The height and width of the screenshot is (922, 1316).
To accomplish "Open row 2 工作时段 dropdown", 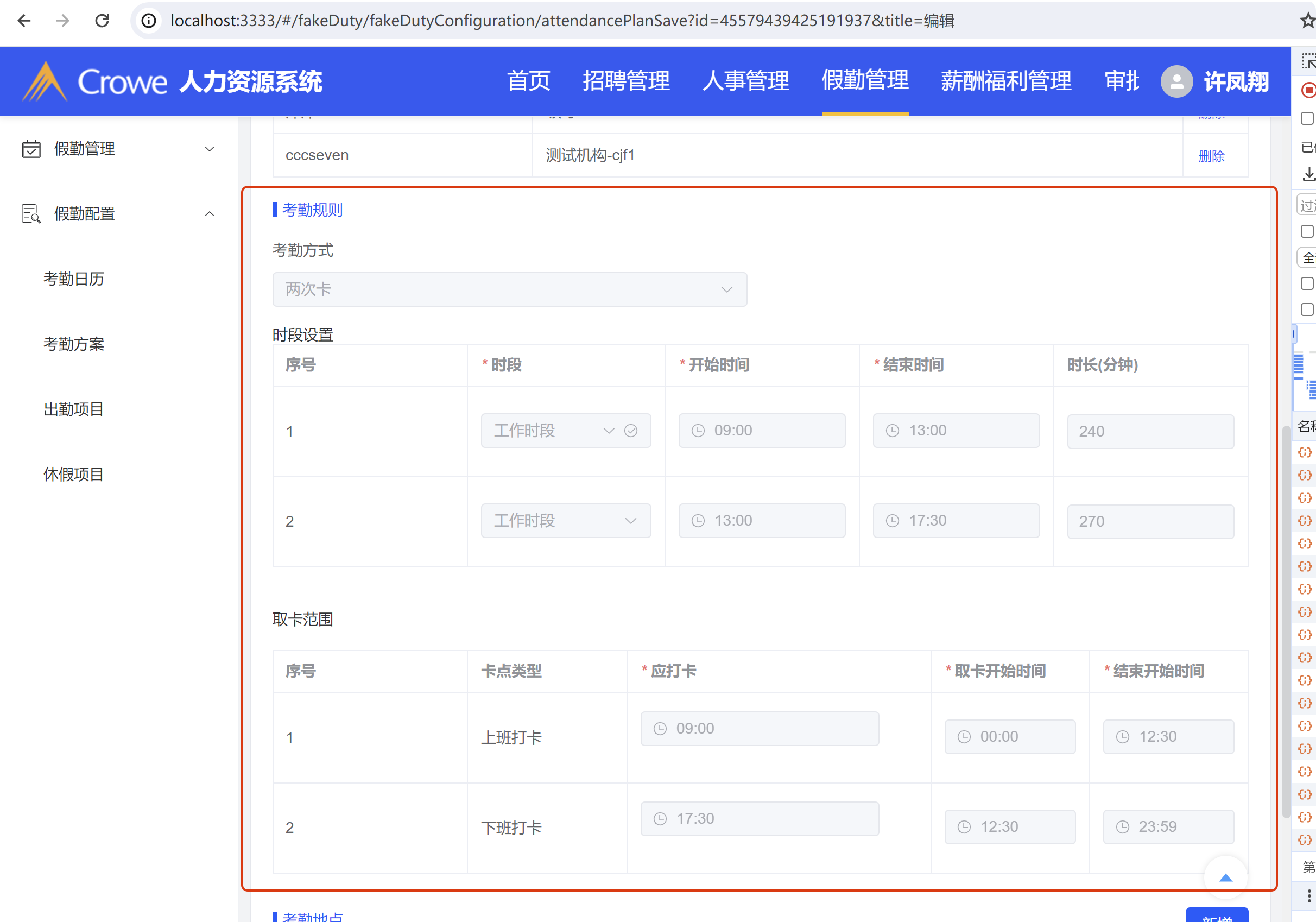I will 565,521.
